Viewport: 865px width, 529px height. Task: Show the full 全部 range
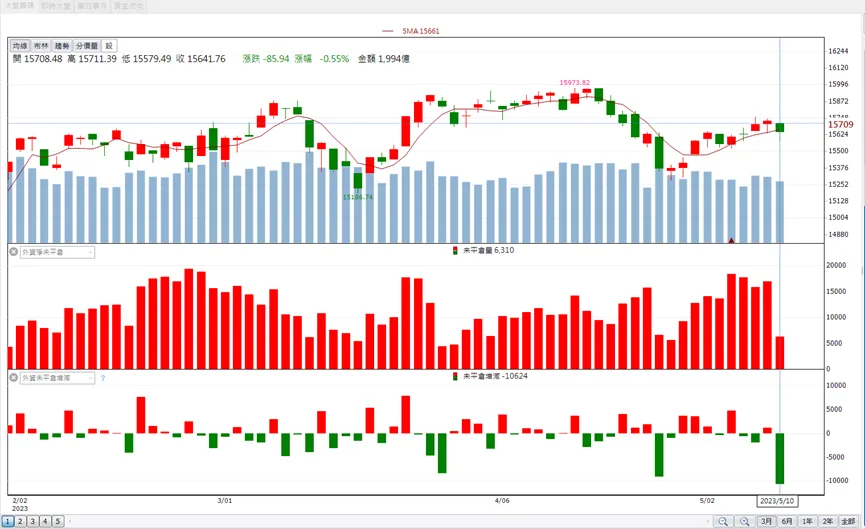point(848,521)
